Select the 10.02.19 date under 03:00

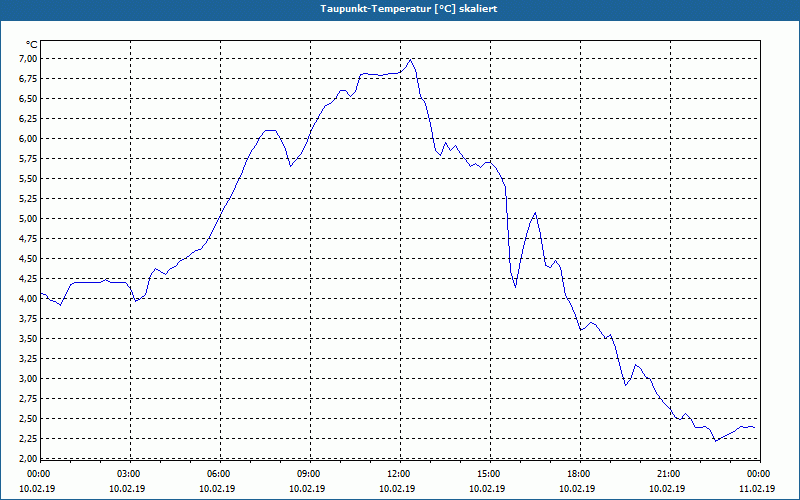pyautogui.click(x=127, y=489)
